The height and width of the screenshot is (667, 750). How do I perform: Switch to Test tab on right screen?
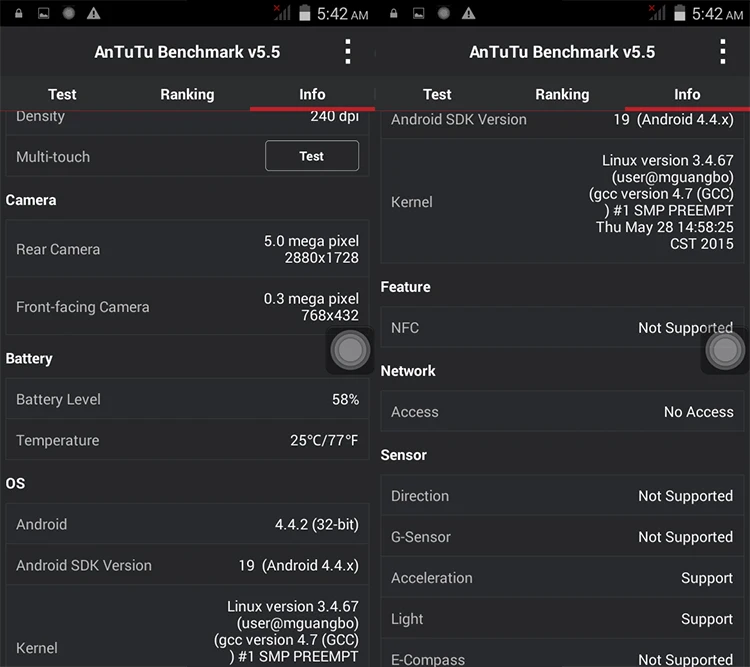pyautogui.click(x=437, y=94)
